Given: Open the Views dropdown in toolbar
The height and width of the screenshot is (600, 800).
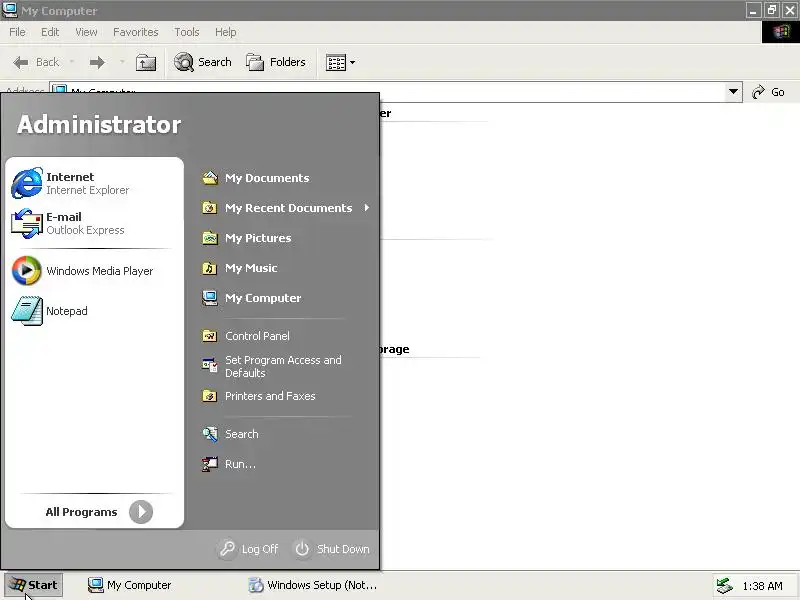Looking at the screenshot, I should [340, 63].
